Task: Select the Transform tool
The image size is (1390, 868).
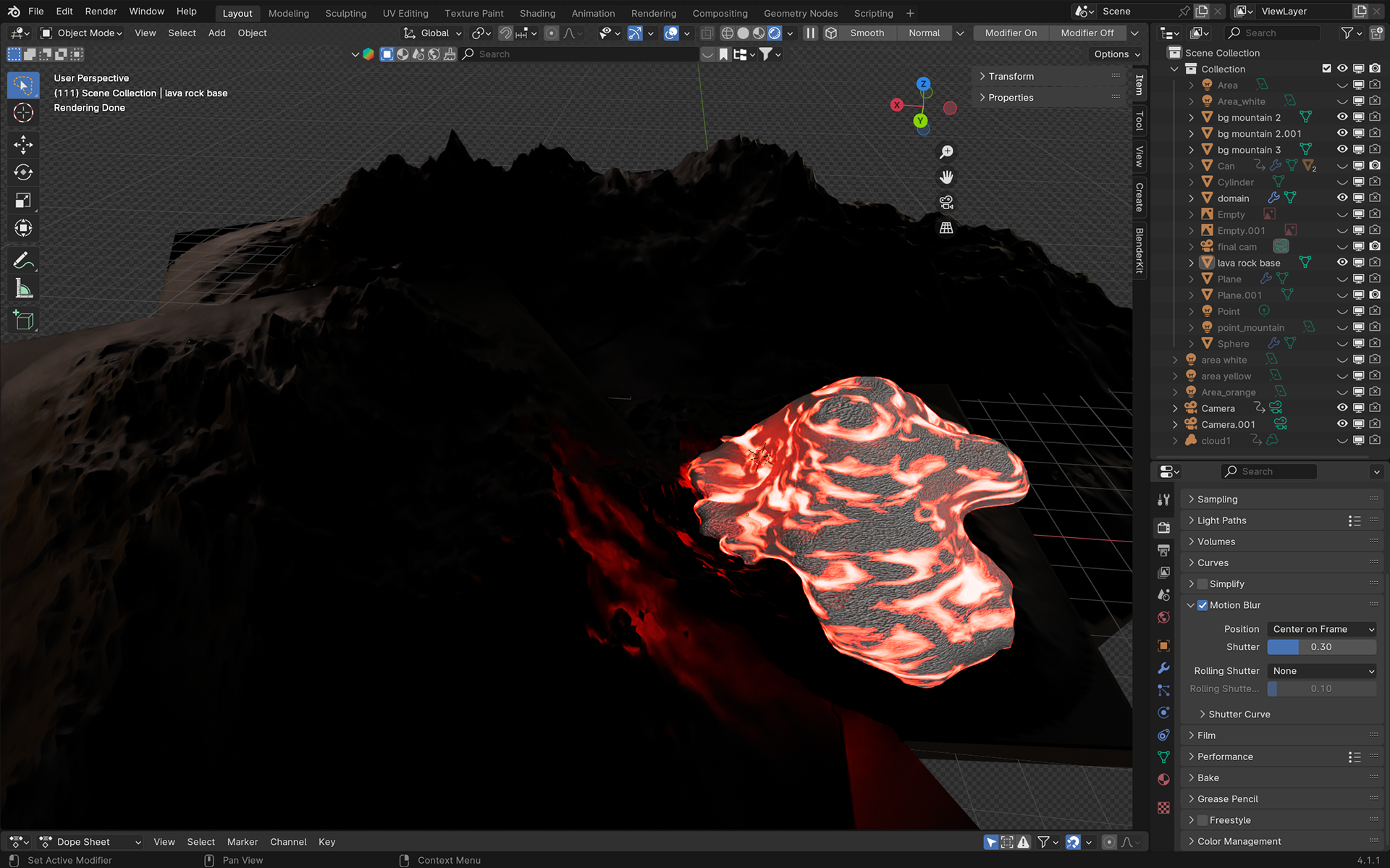Action: 23,229
